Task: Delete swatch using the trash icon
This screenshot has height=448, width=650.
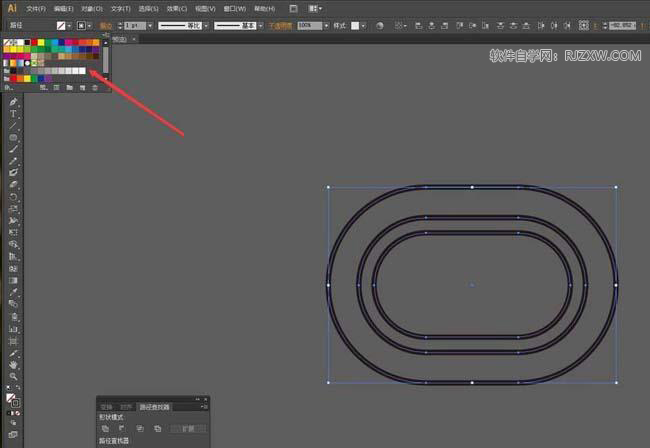Action: click(x=95, y=88)
